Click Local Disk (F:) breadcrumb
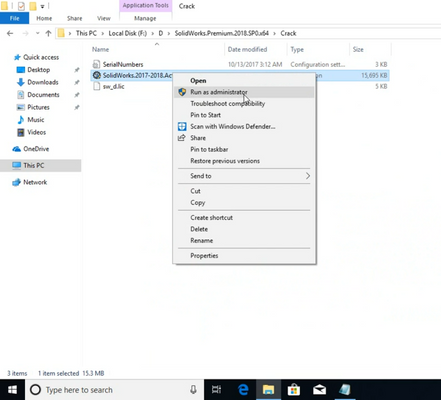441x400 pixels. 127,33
